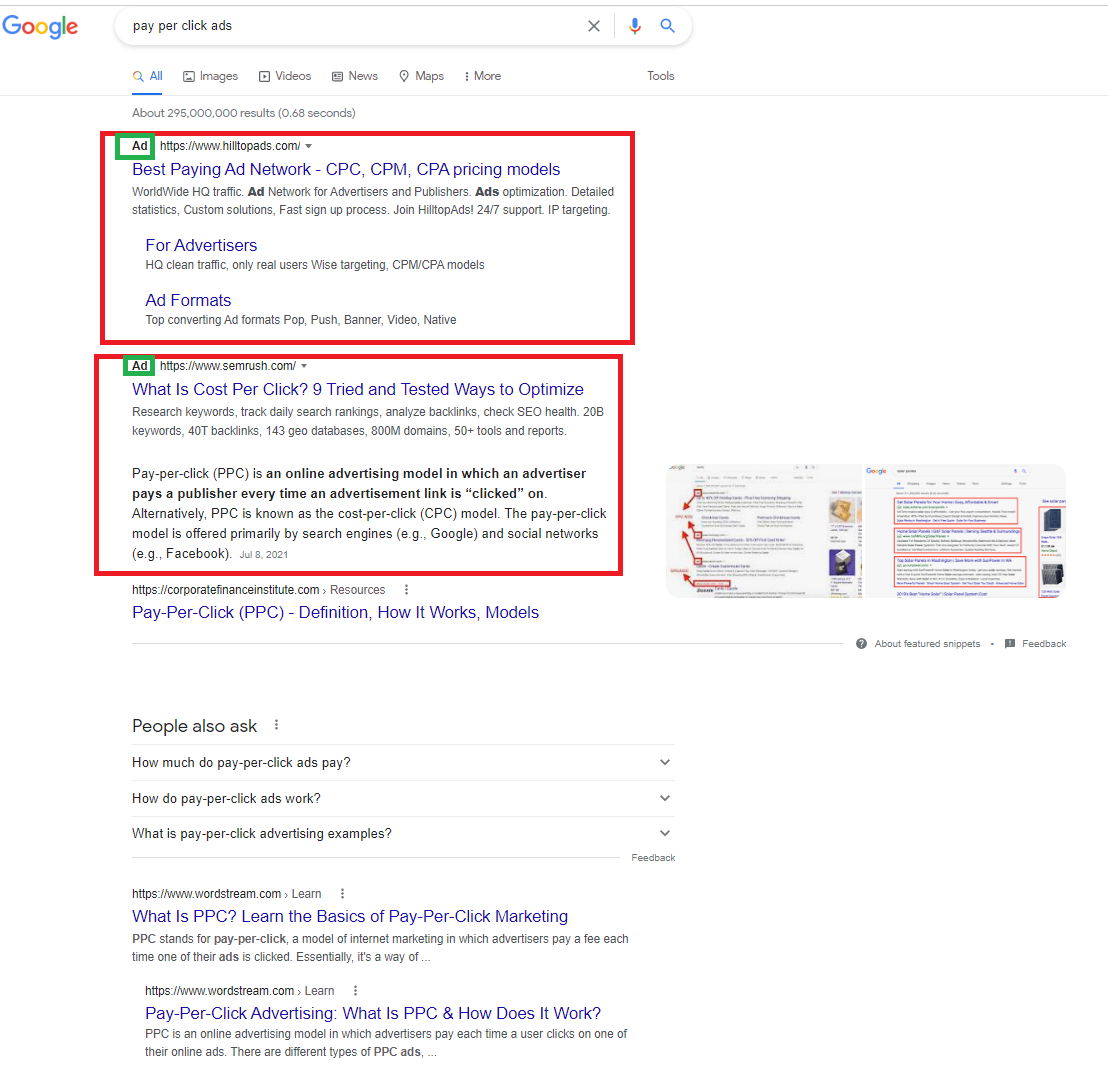Open three-dot menu for wordstream.com Learn result

343,894
